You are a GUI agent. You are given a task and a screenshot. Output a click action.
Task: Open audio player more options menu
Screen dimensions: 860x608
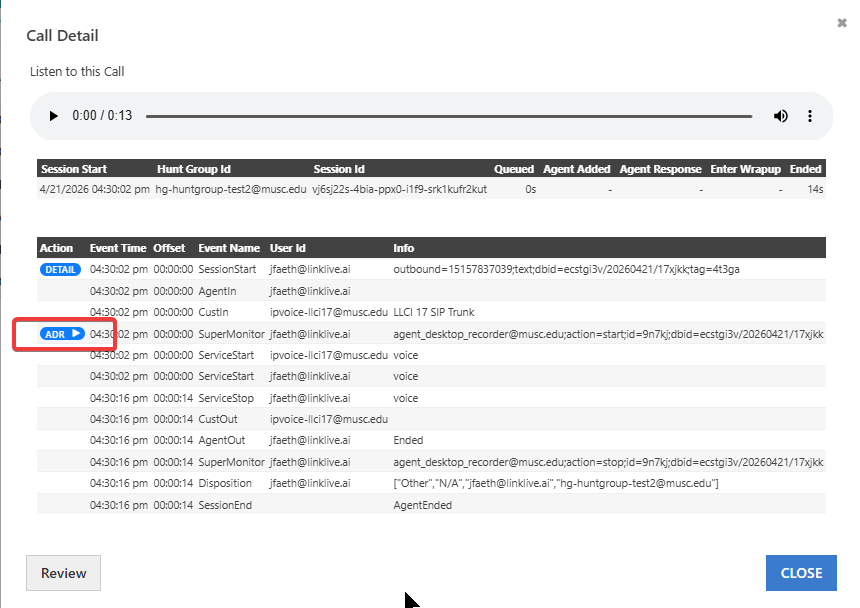(810, 116)
